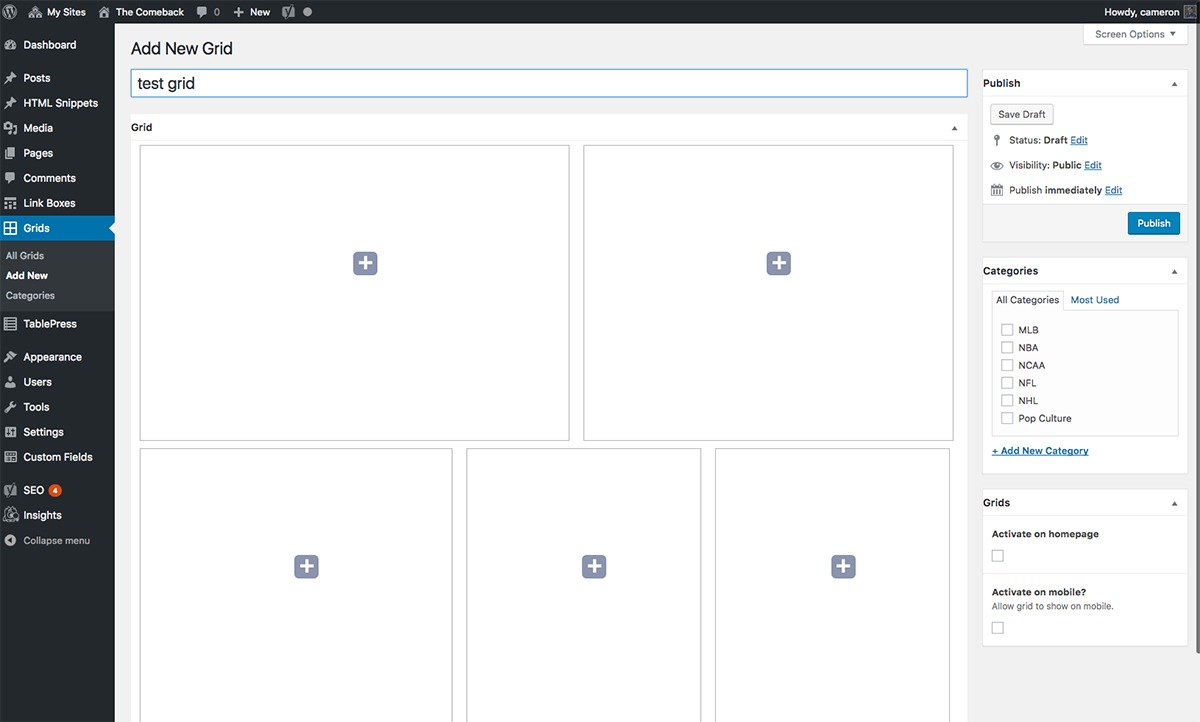Screen dimensions: 1200x722
Task: Enable Activate on mobile checkbox
Action: point(998,628)
